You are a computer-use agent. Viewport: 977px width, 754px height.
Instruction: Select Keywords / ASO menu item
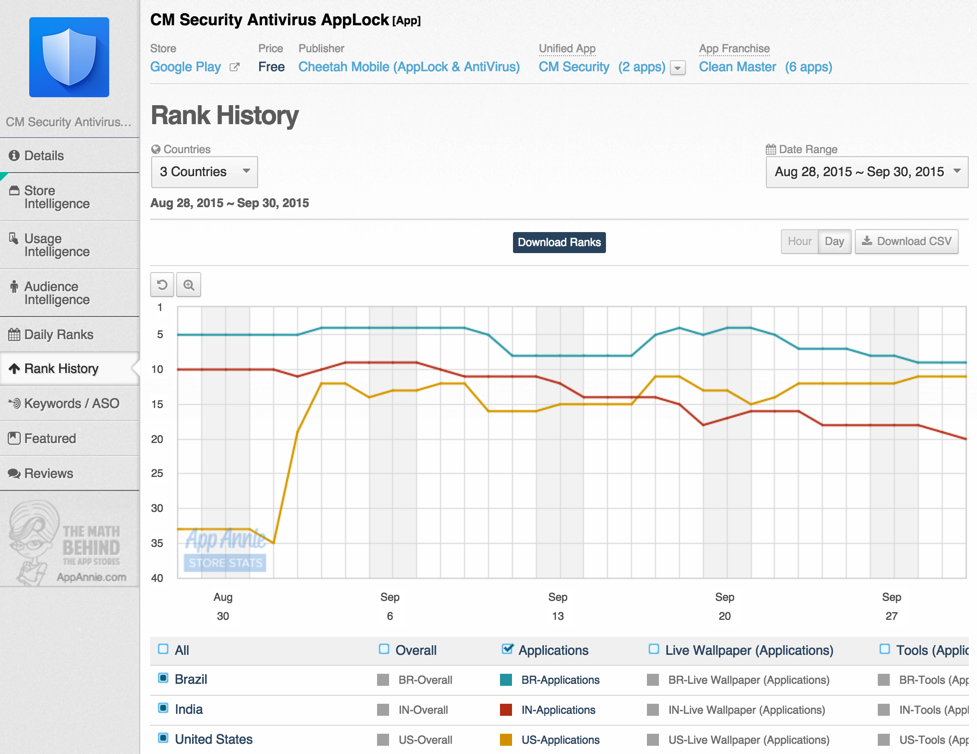(x=70, y=403)
